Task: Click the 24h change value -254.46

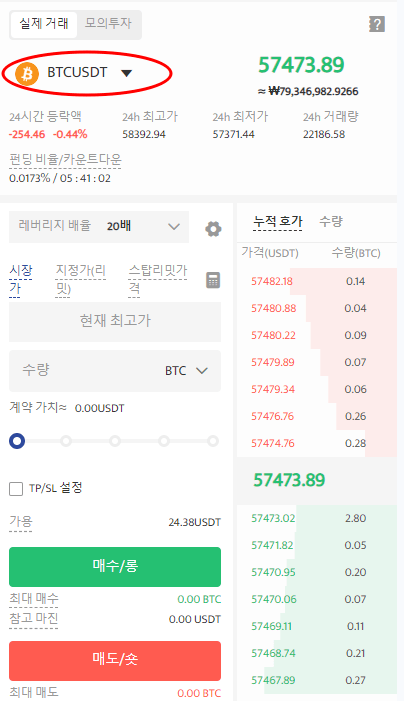Action: tap(27, 135)
